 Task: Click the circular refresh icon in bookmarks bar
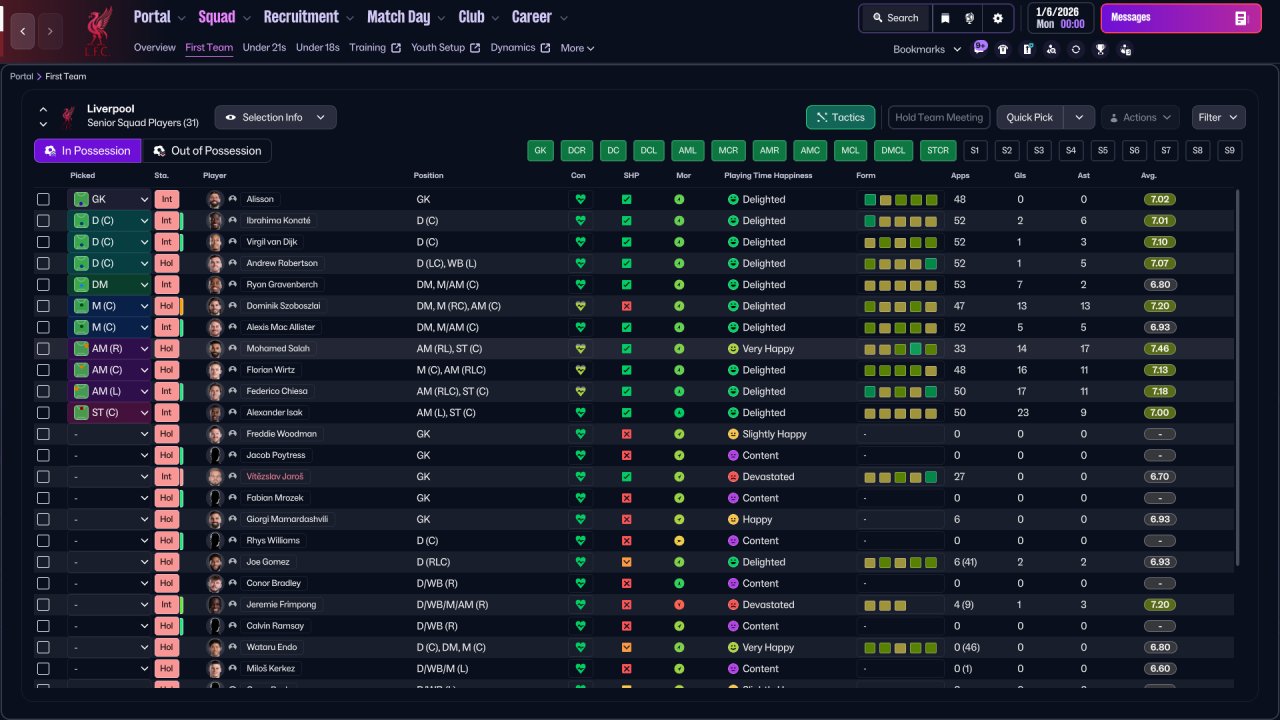pos(1076,49)
